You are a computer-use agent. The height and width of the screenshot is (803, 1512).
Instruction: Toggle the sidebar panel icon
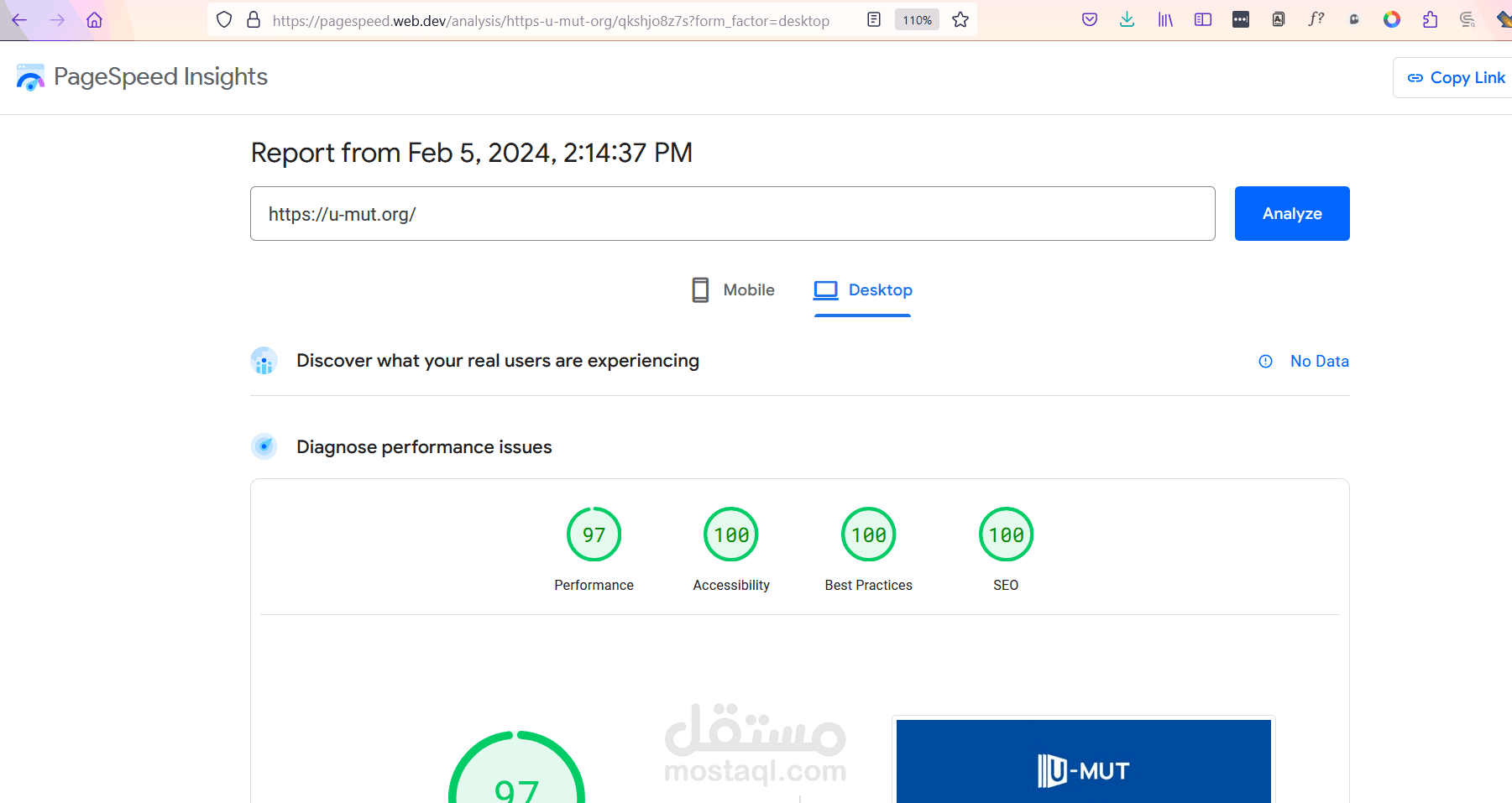coord(1203,20)
